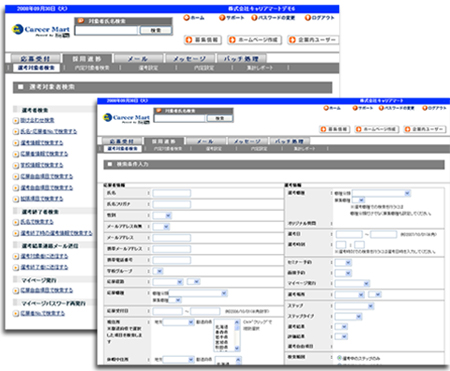Image resolution: width=450 pixels, height=371 pixels.
Task: Follow the 選考情報で検索する link
Action: click(x=42, y=143)
